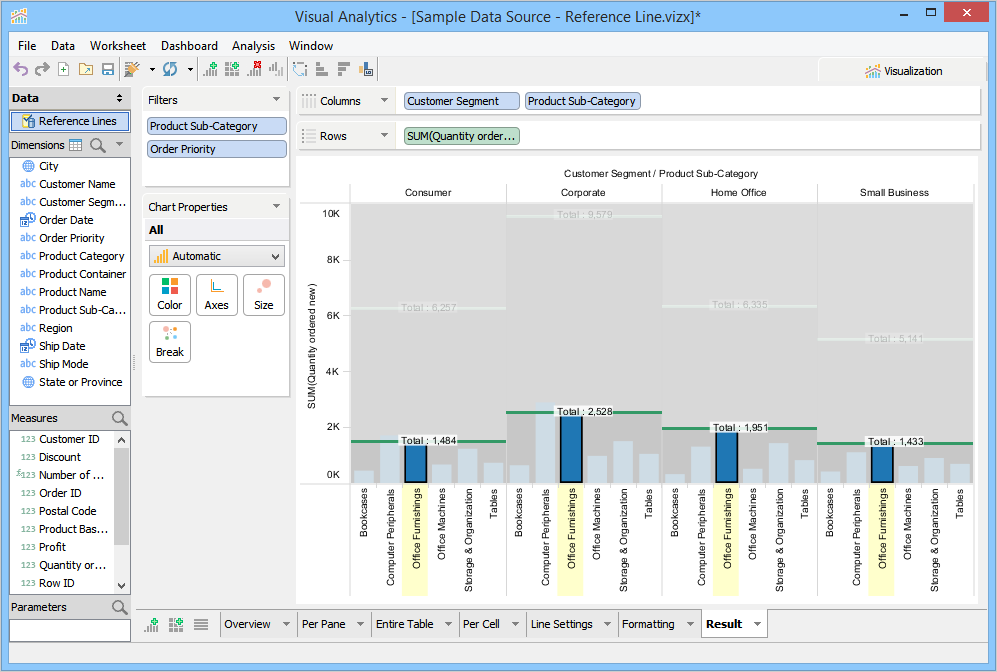Select the Per Pane worksheet tab
This screenshot has width=997, height=672.
[323, 624]
